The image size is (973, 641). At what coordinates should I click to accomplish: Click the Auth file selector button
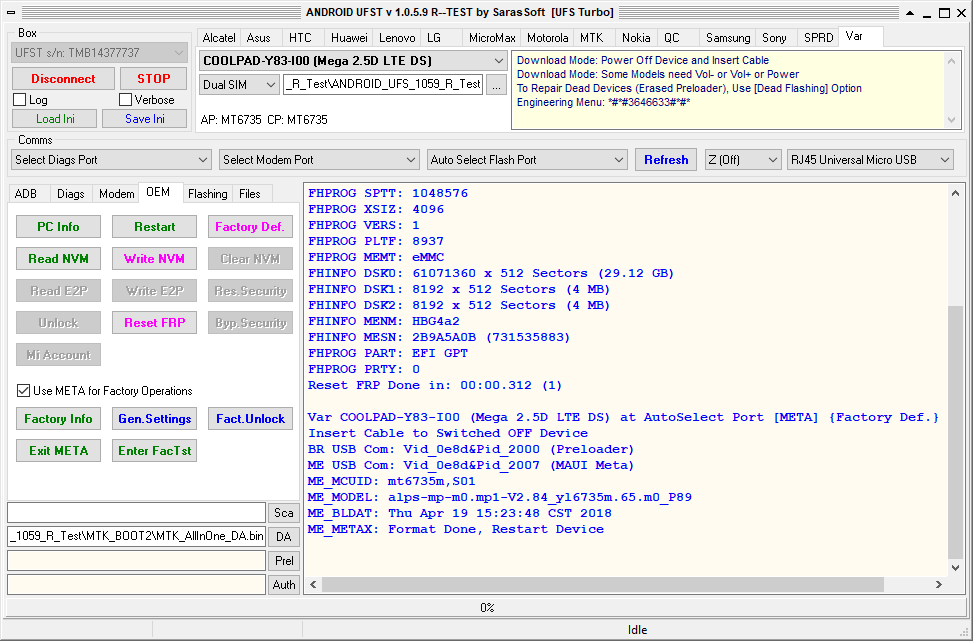click(x=284, y=585)
